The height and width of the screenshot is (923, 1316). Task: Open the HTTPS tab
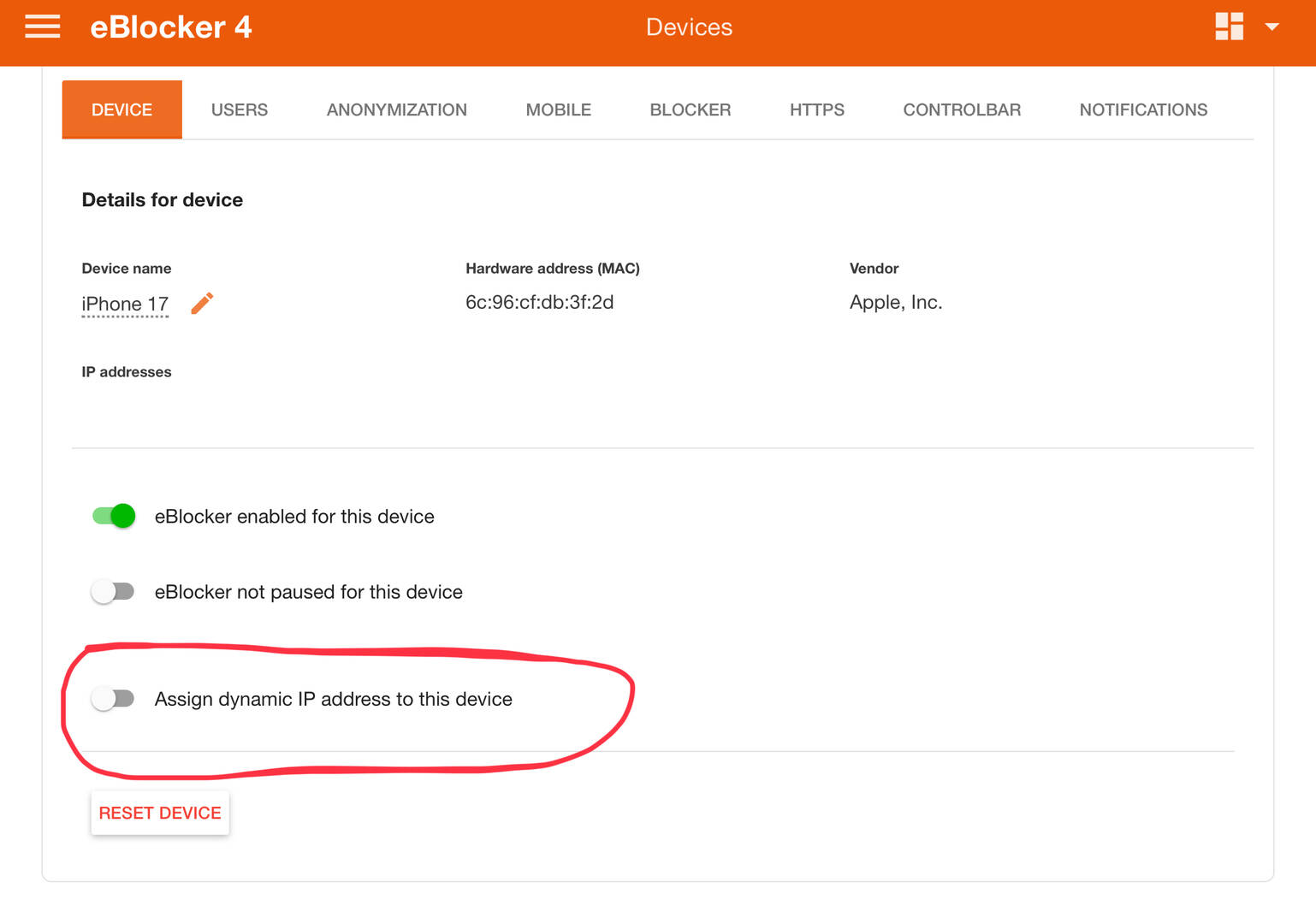(x=816, y=109)
